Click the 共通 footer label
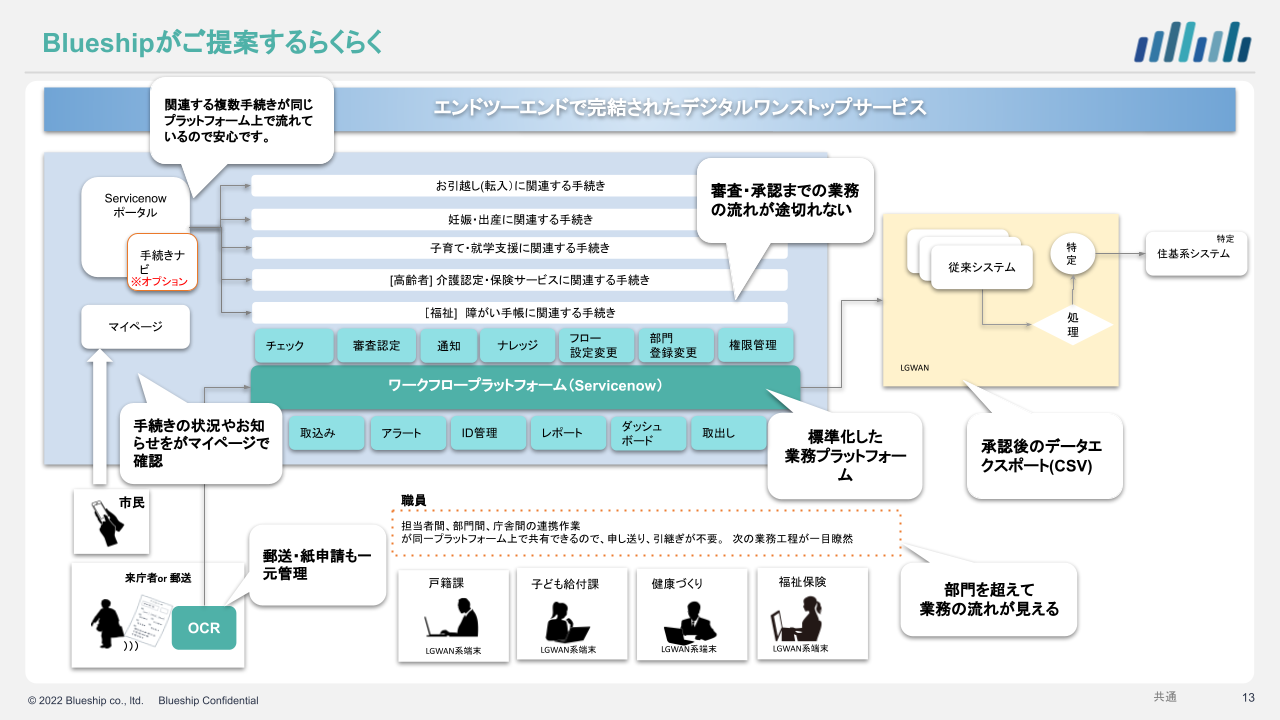Screen dimensions: 1280x720 click(x=1165, y=697)
